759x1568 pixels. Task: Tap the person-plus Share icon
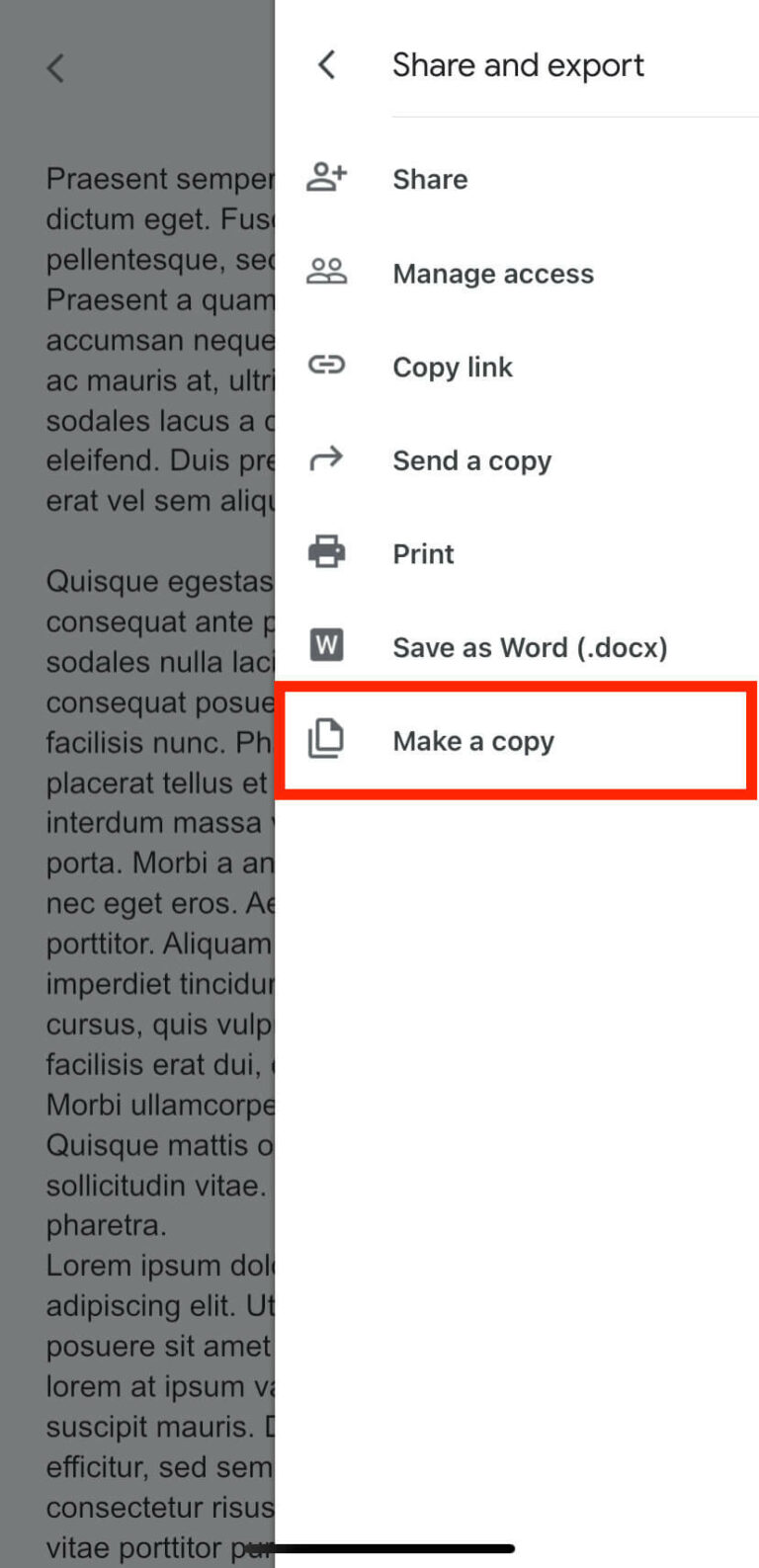coord(326,178)
